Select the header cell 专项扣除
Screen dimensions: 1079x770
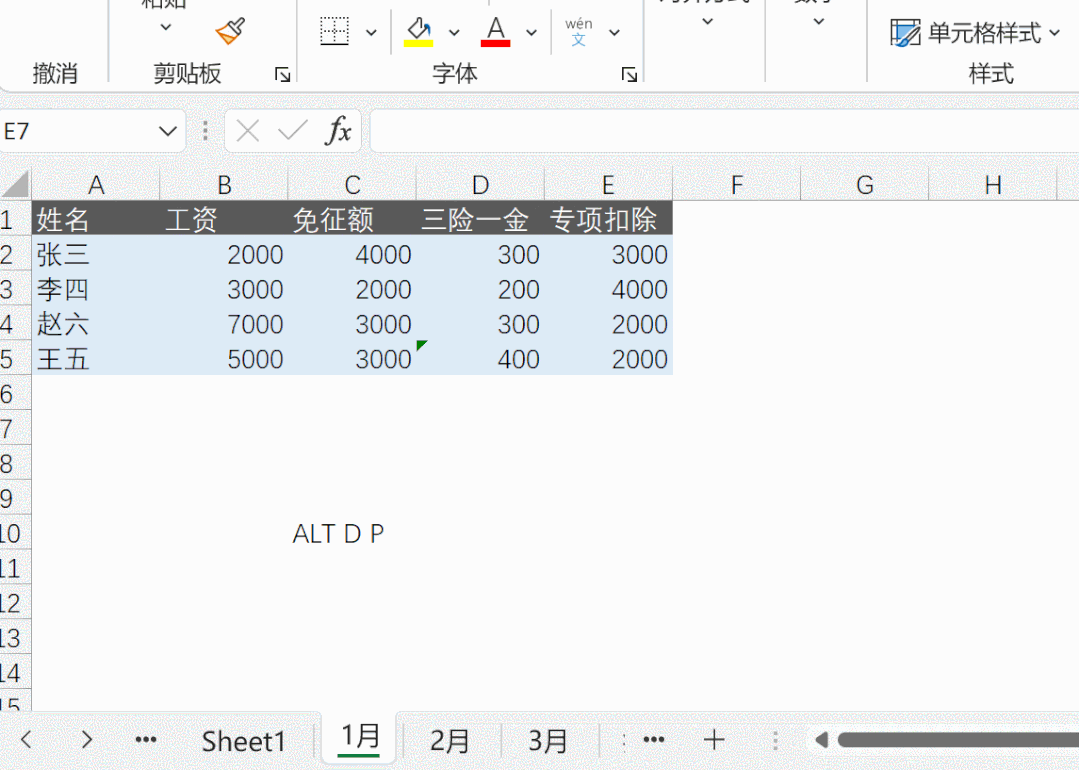point(608,220)
